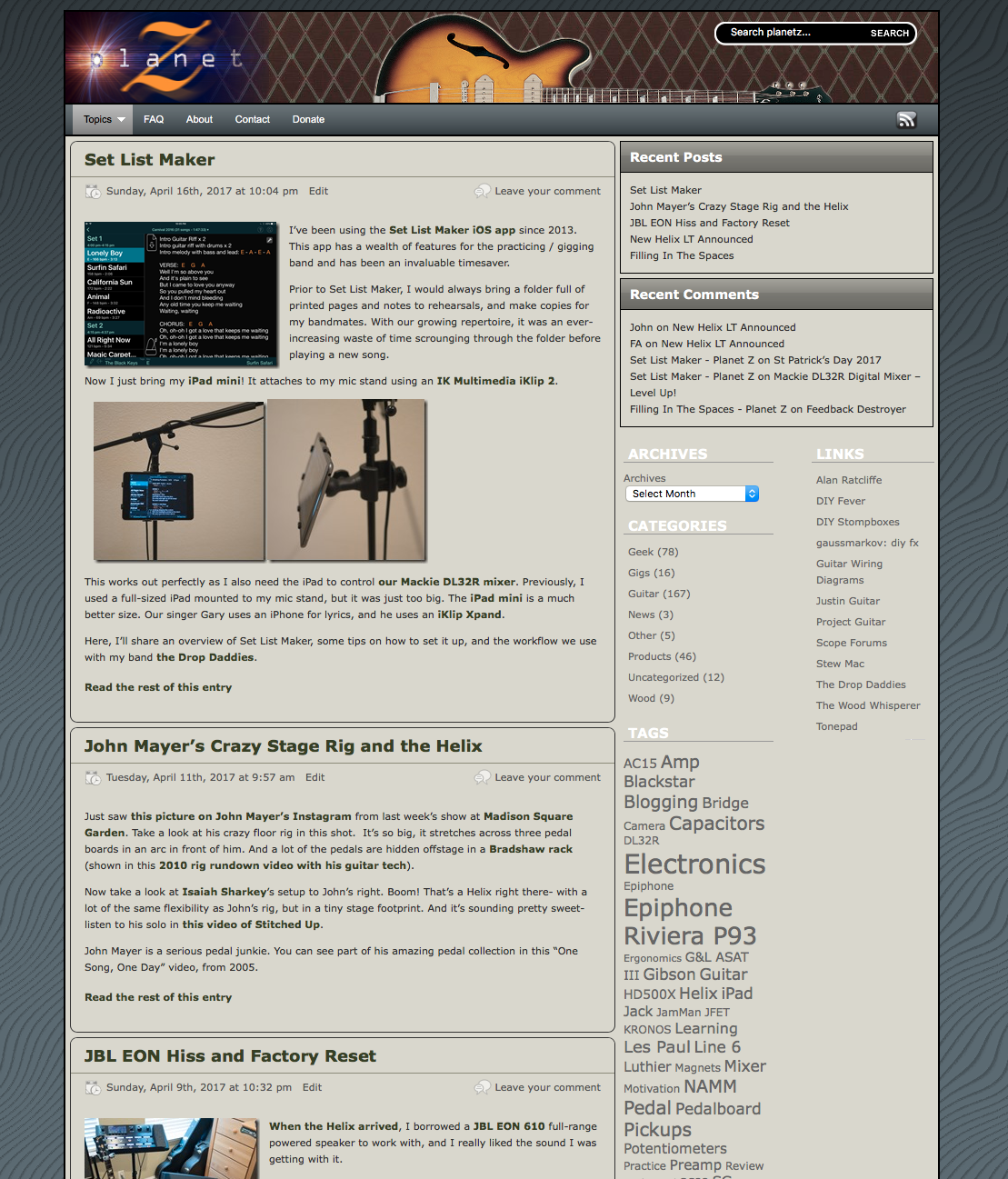Click calendar icon beside JBL EON post date

[x=93, y=1088]
